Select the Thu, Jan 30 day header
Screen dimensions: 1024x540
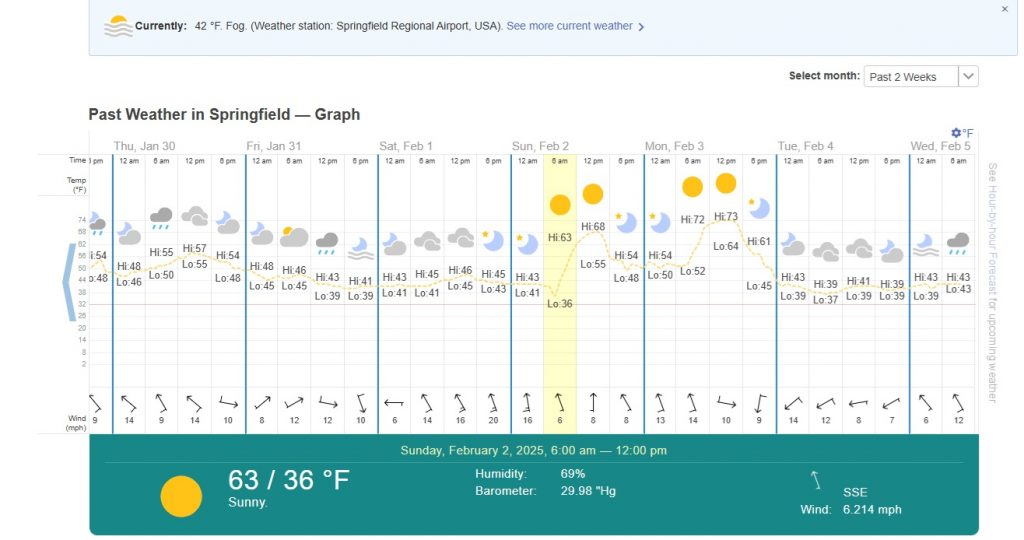[x=144, y=146]
